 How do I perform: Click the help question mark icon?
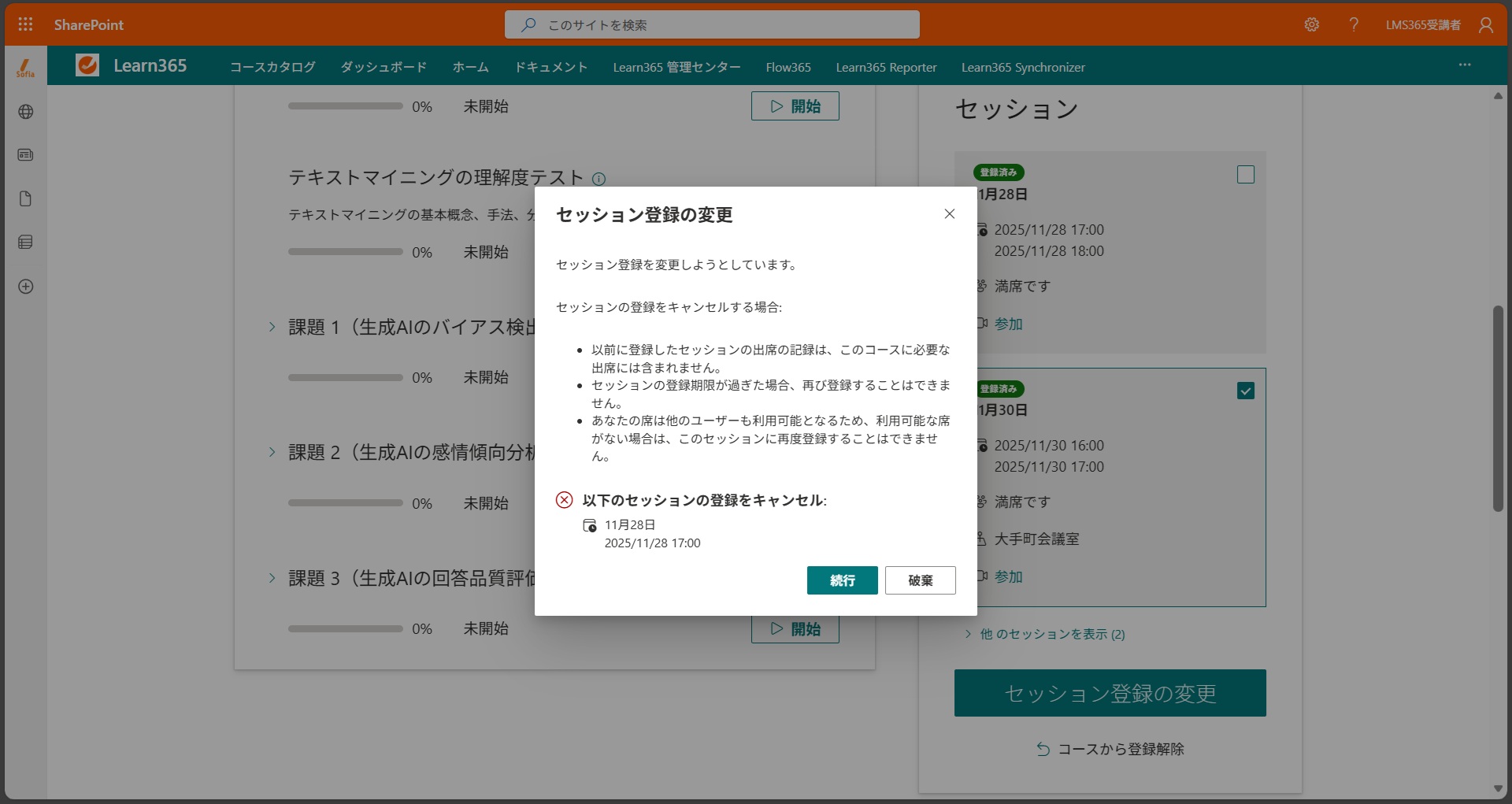1354,24
